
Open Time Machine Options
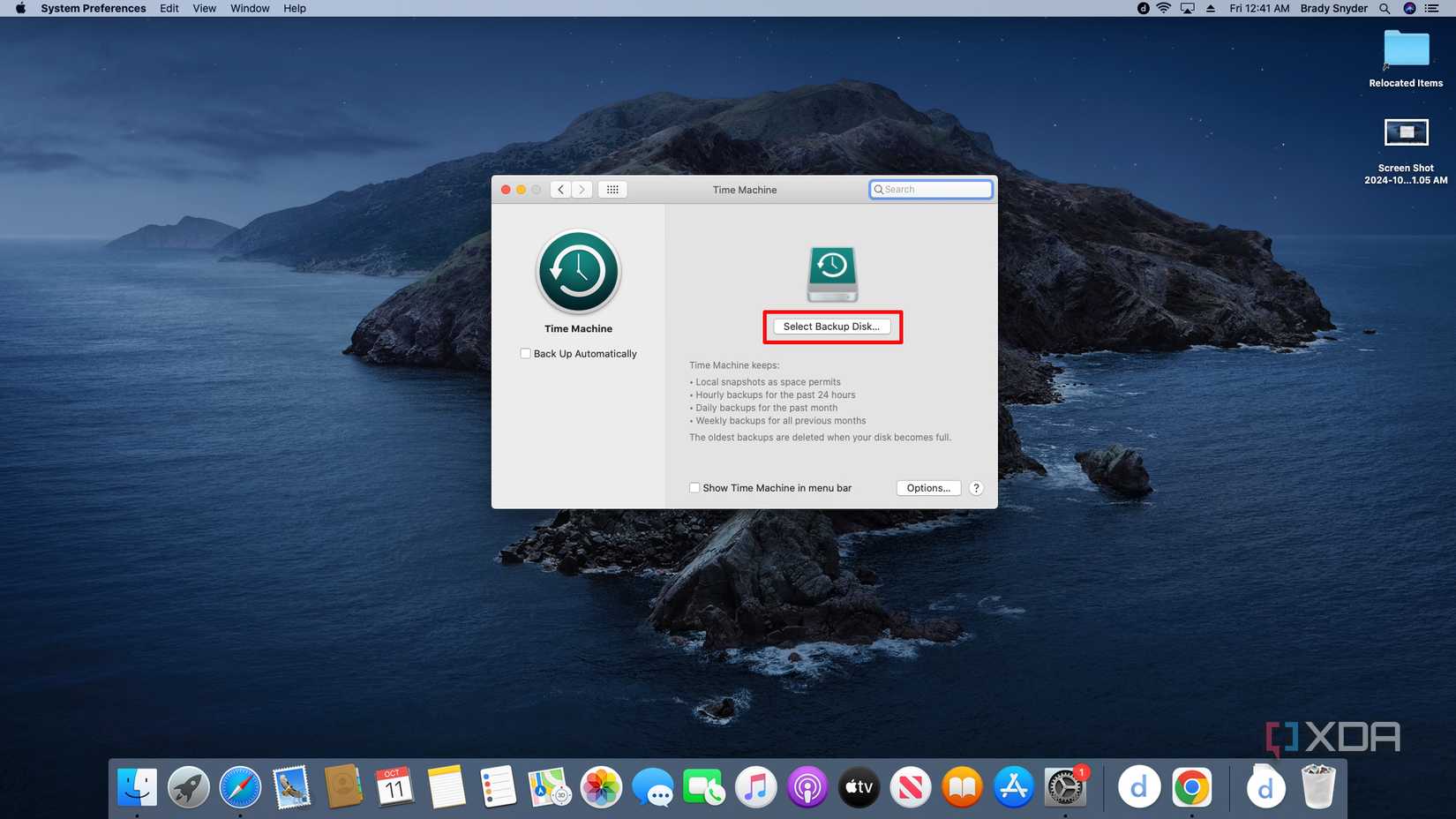928,488
